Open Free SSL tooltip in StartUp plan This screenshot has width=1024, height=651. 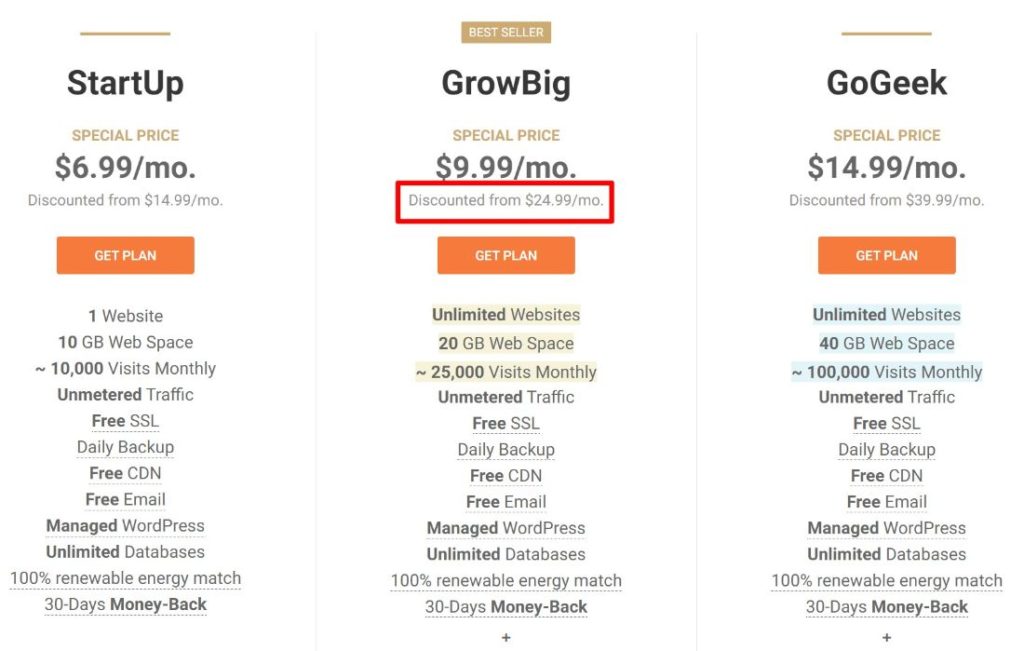tap(125, 421)
